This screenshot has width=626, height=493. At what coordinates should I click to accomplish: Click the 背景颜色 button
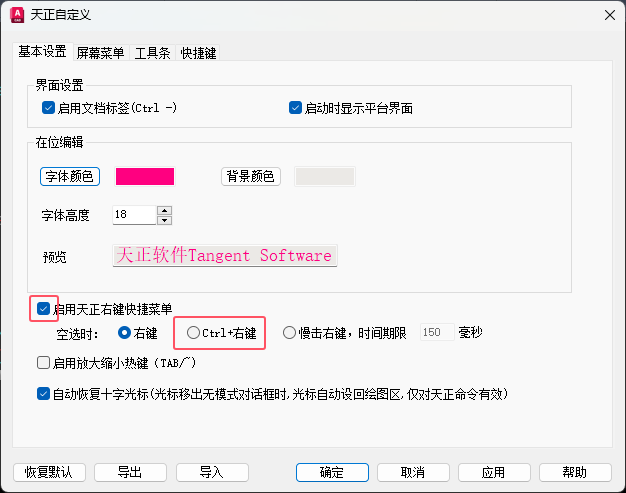(250, 177)
